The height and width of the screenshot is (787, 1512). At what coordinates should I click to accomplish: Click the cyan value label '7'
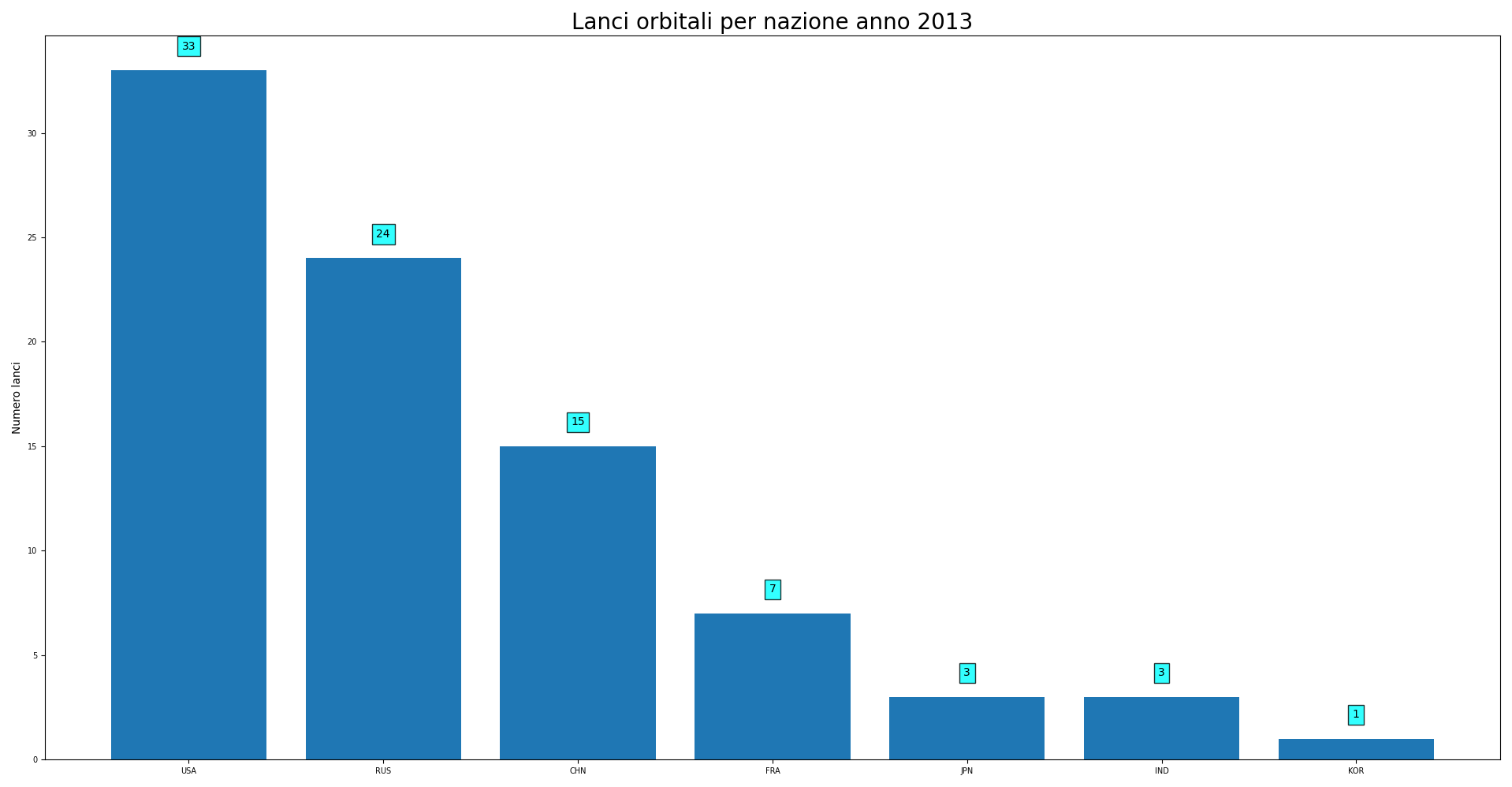[773, 589]
